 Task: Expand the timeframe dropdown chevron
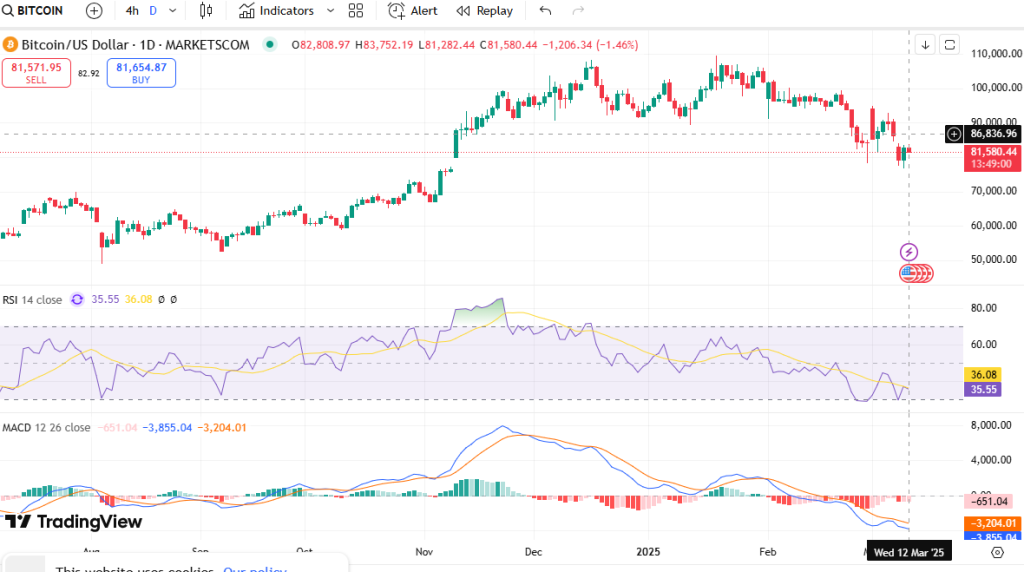[x=172, y=10]
